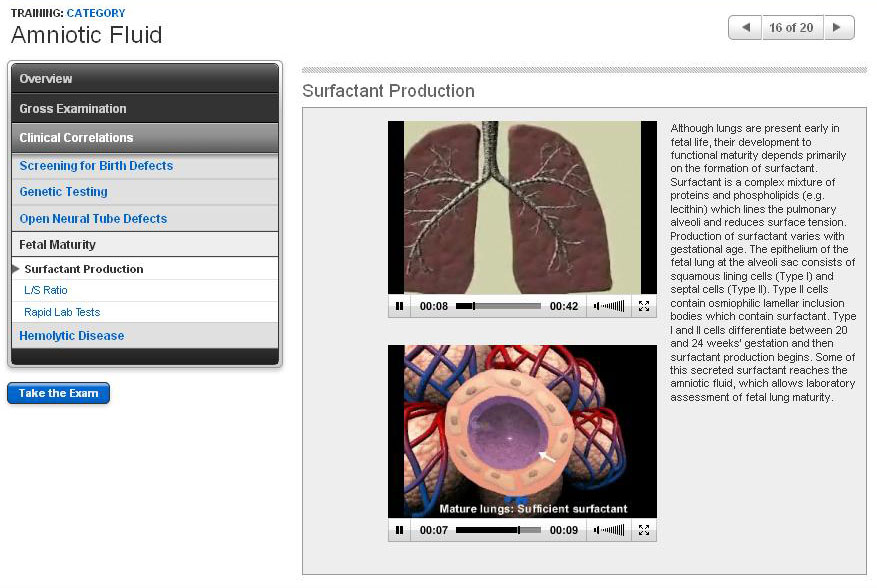Seek on the top video progress bar
The height and width of the screenshot is (588, 877).
click(498, 306)
